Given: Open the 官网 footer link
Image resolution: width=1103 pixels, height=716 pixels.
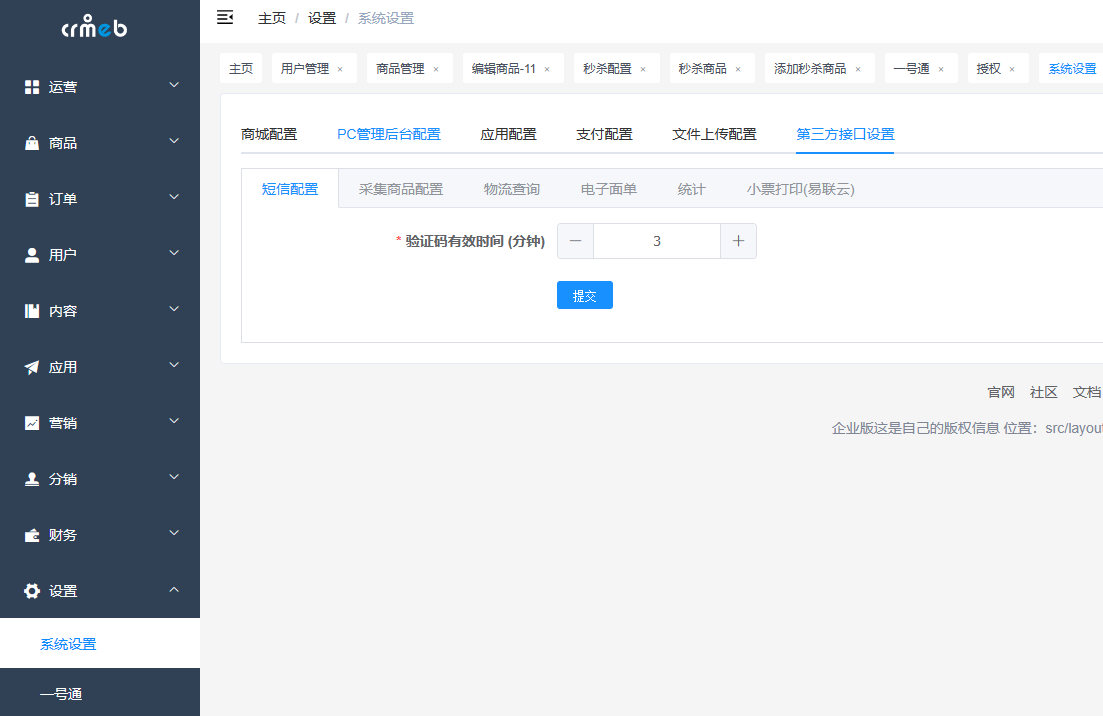Looking at the screenshot, I should (x=1001, y=392).
